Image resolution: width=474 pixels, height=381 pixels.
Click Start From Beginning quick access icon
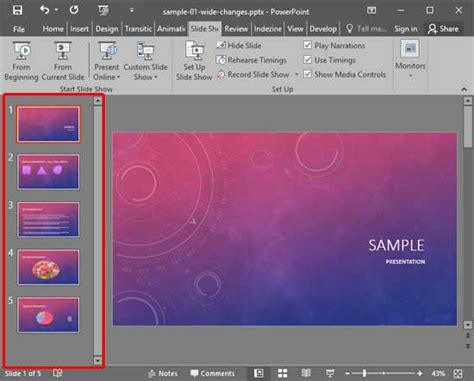click(103, 11)
